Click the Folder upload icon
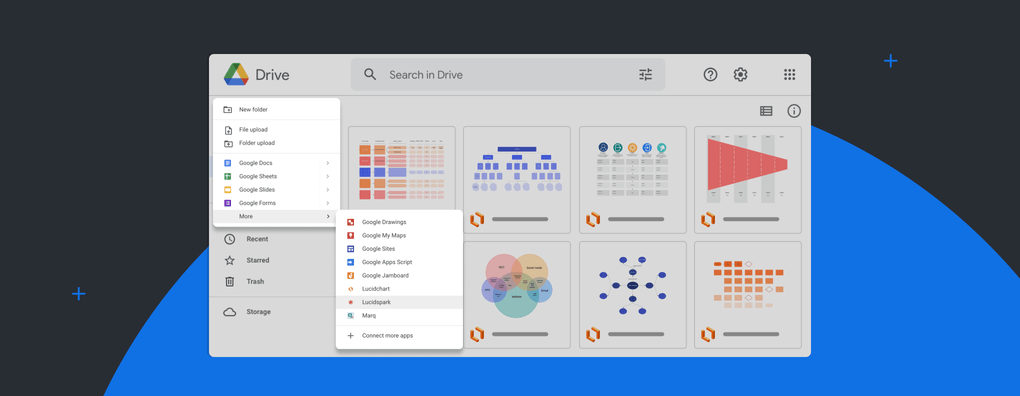This screenshot has height=396, width=1020. (228, 143)
